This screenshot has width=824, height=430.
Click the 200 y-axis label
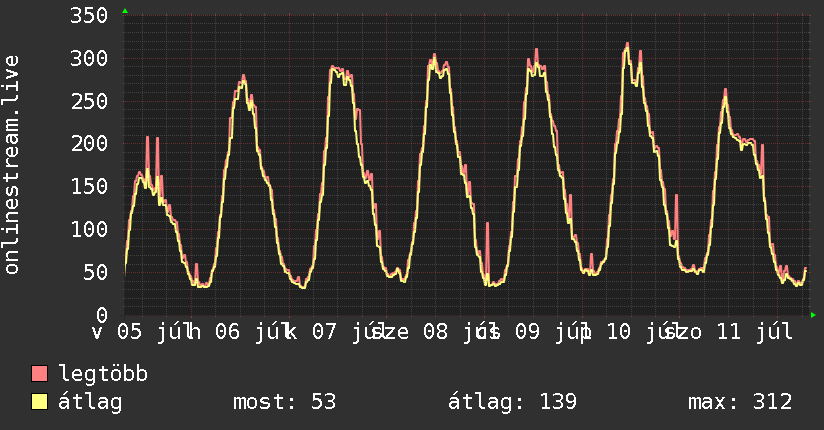point(89,144)
